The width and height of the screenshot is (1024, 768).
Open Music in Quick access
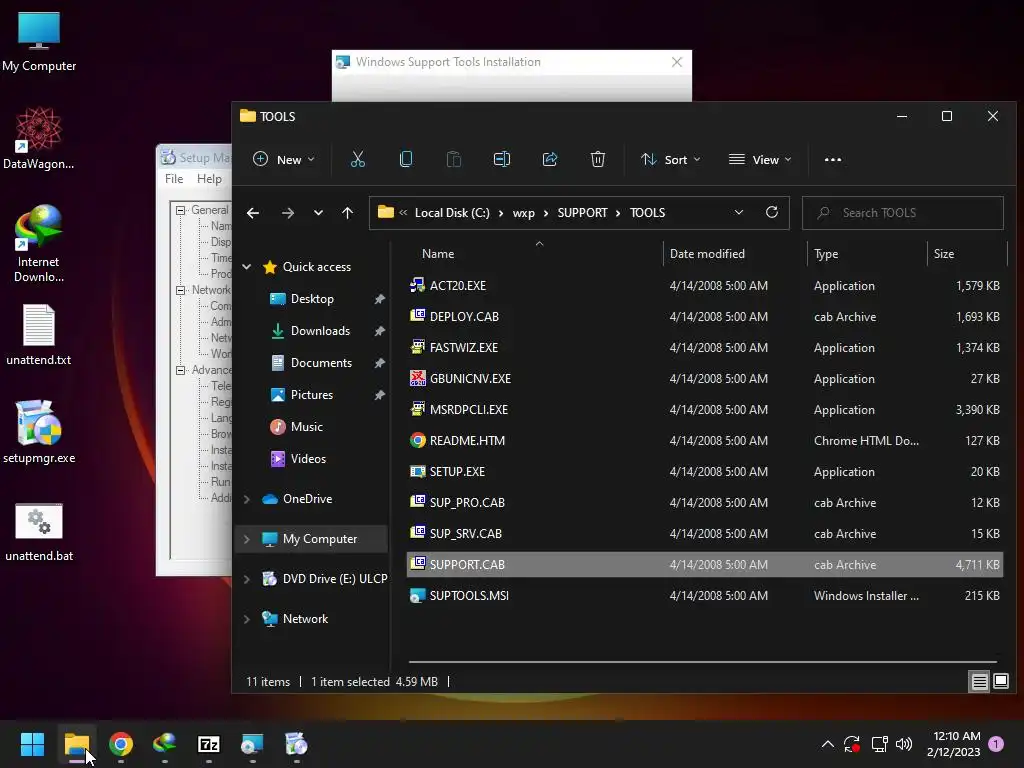click(306, 427)
